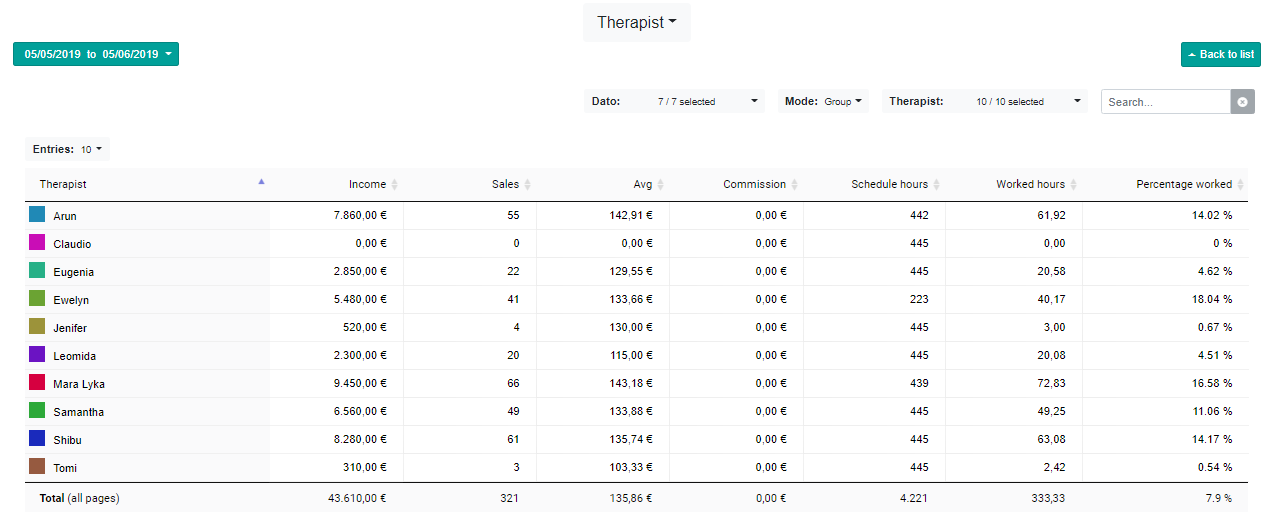Screen dimensions: 1270x512
Task: Open Therapist 10/10 selected filter
Action: (987, 101)
